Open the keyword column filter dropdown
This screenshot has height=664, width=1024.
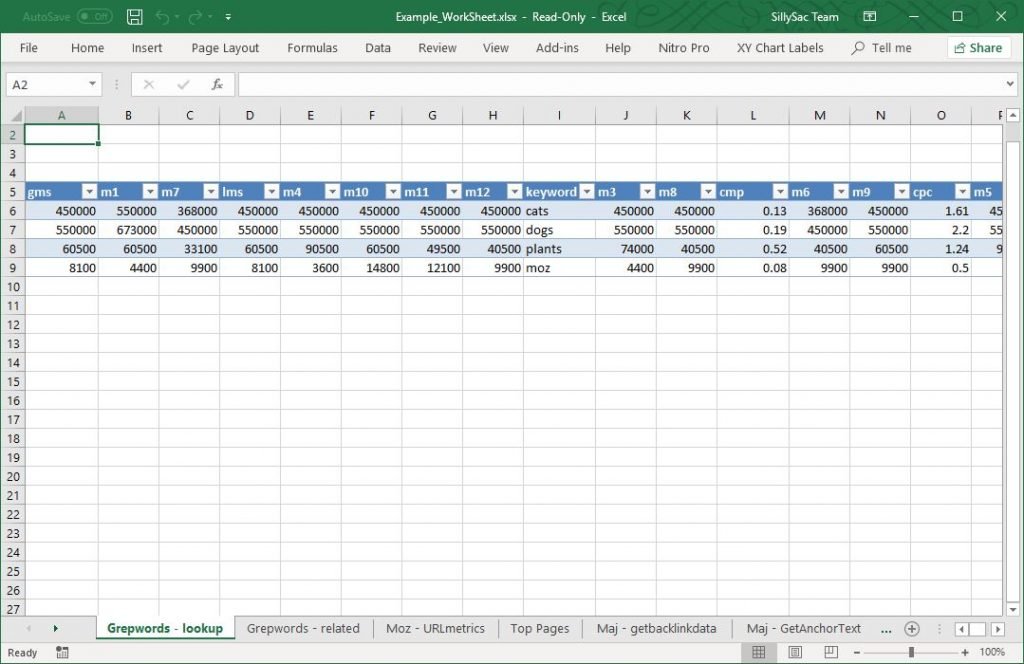click(x=585, y=191)
